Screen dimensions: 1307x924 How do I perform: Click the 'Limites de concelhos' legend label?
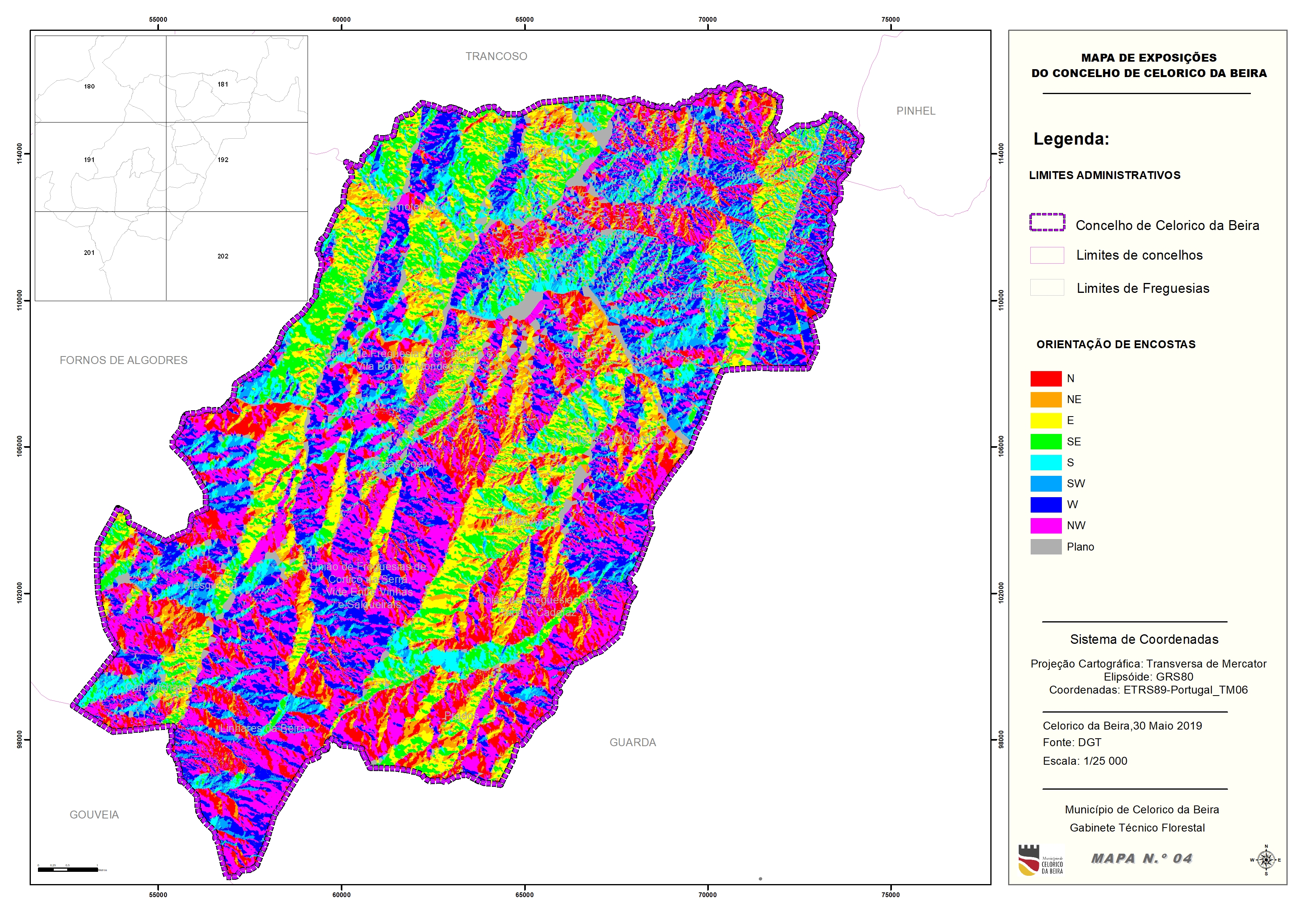click(x=1139, y=255)
